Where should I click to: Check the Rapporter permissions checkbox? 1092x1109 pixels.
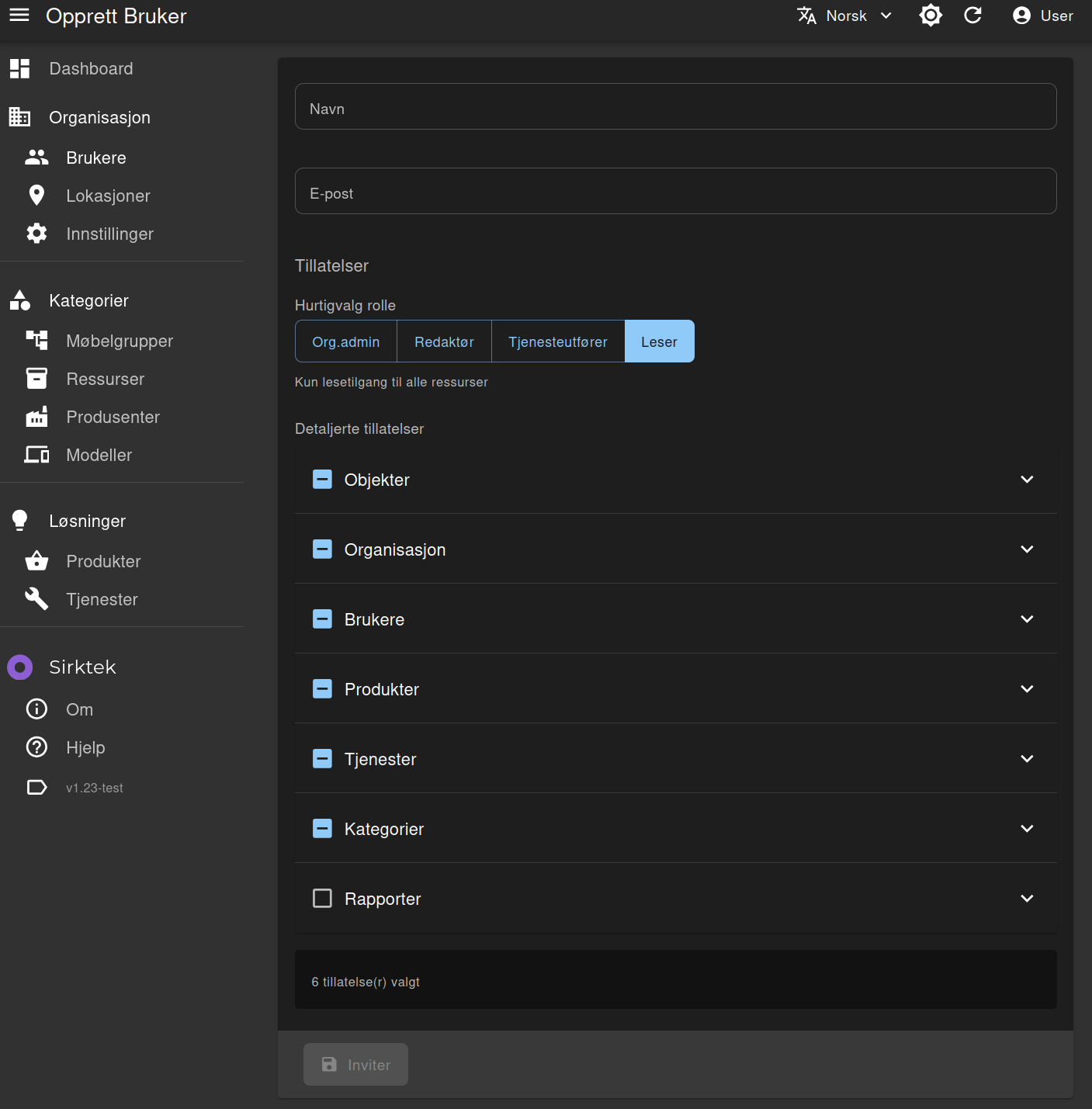322,899
